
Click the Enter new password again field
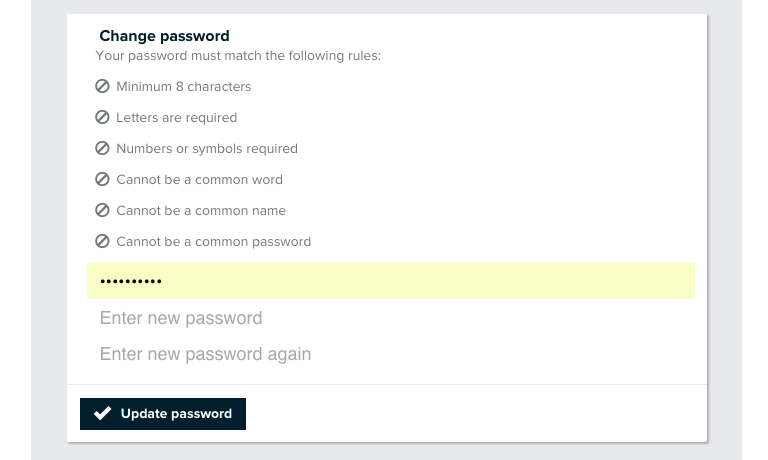(x=391, y=354)
